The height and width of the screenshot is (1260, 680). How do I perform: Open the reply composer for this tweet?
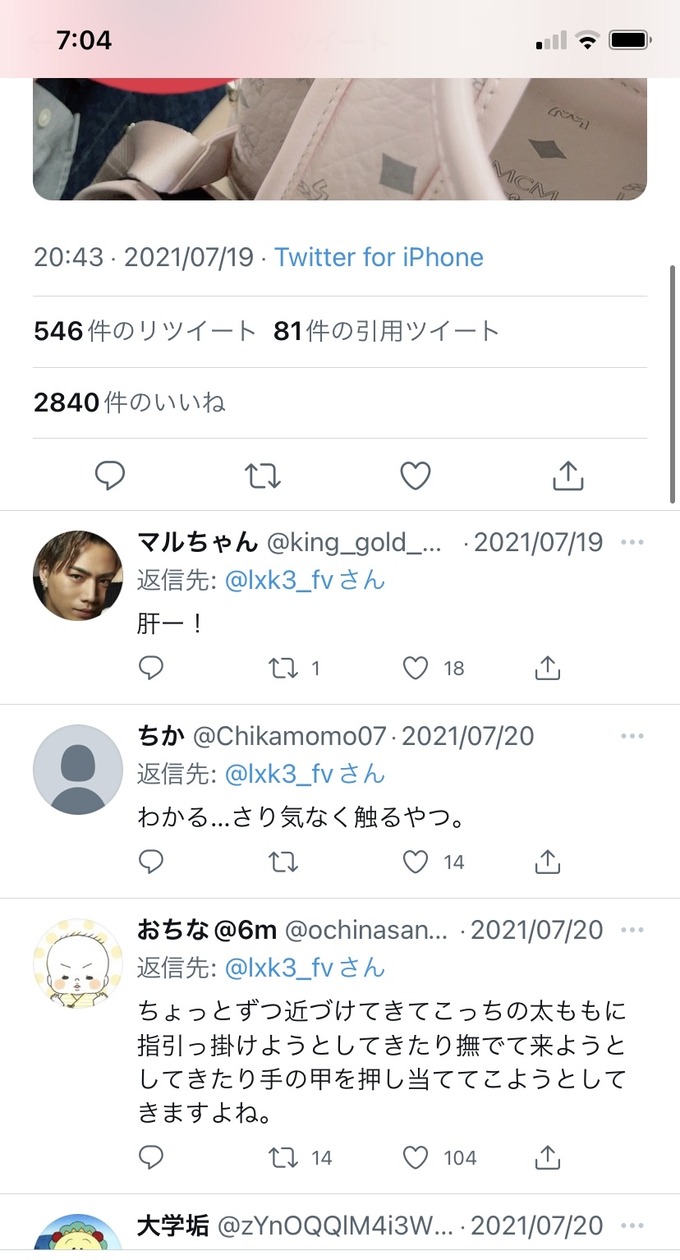point(110,476)
